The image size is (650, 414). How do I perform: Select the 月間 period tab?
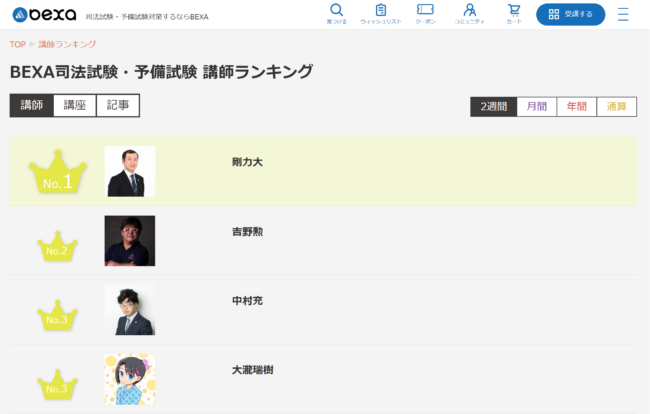tap(537, 107)
